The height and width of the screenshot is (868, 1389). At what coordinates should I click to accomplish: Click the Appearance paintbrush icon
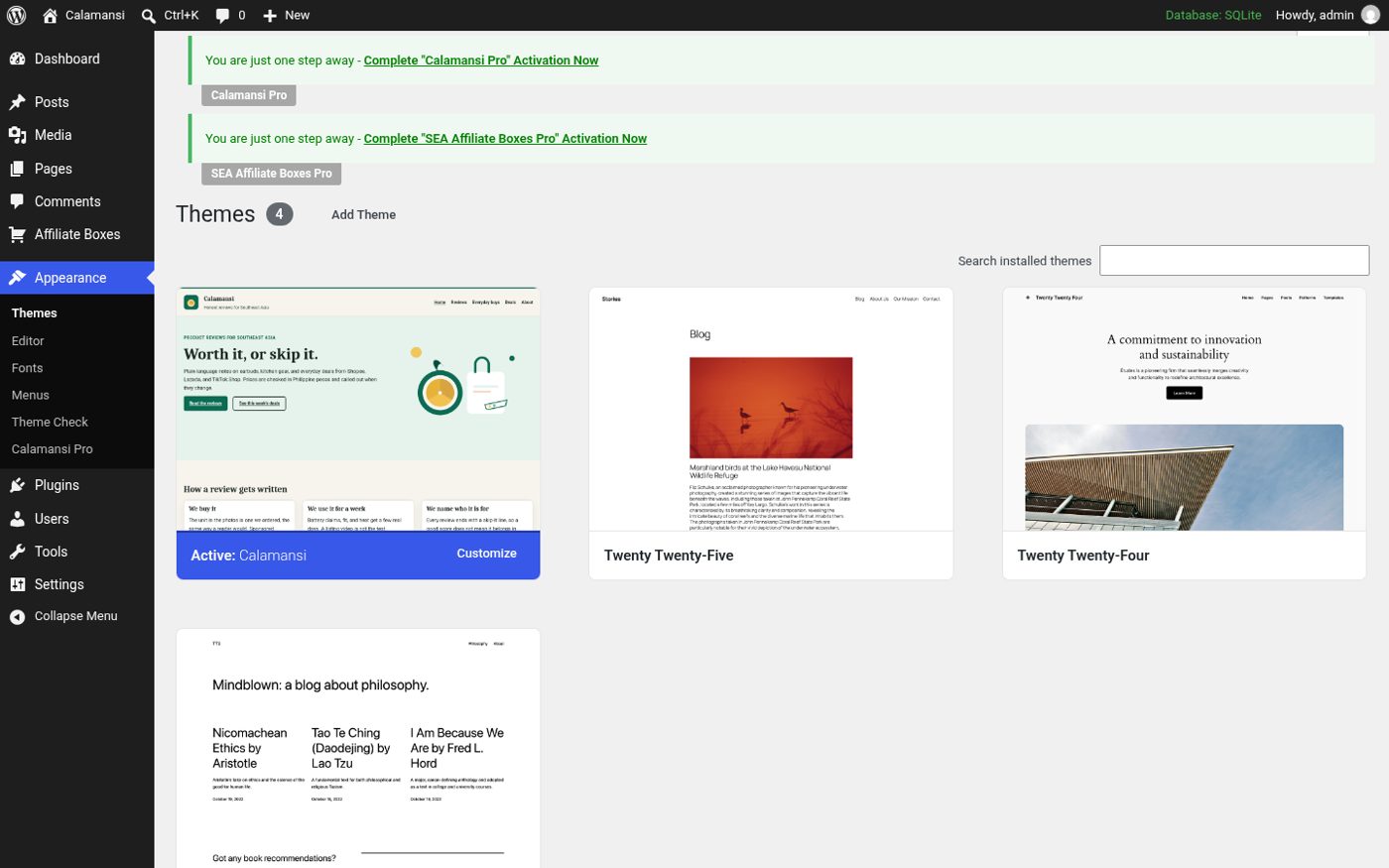coord(17,278)
